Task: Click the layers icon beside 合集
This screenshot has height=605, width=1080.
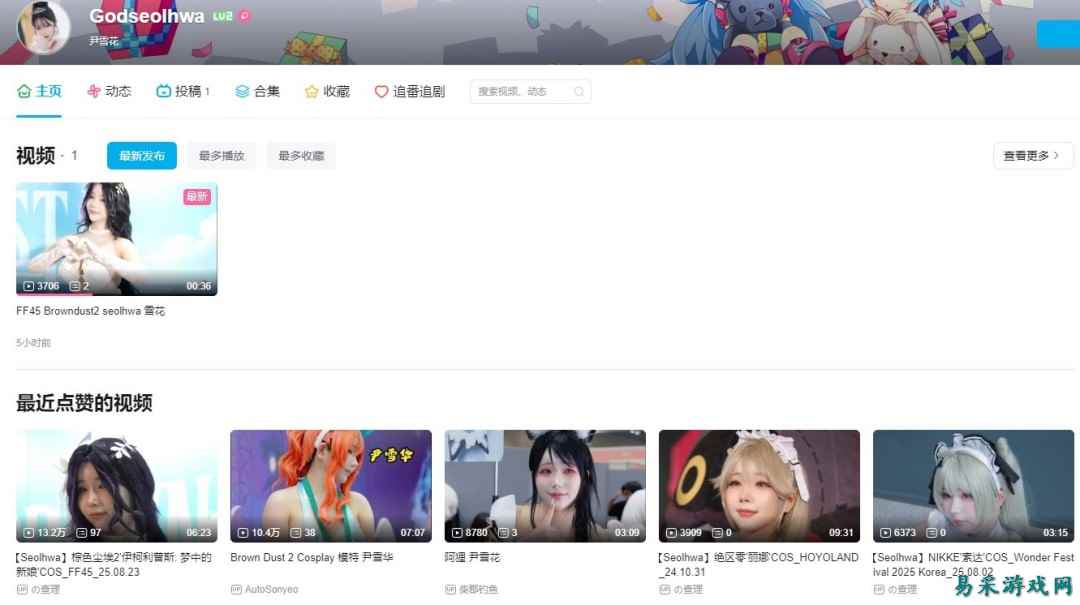Action: click(x=242, y=91)
